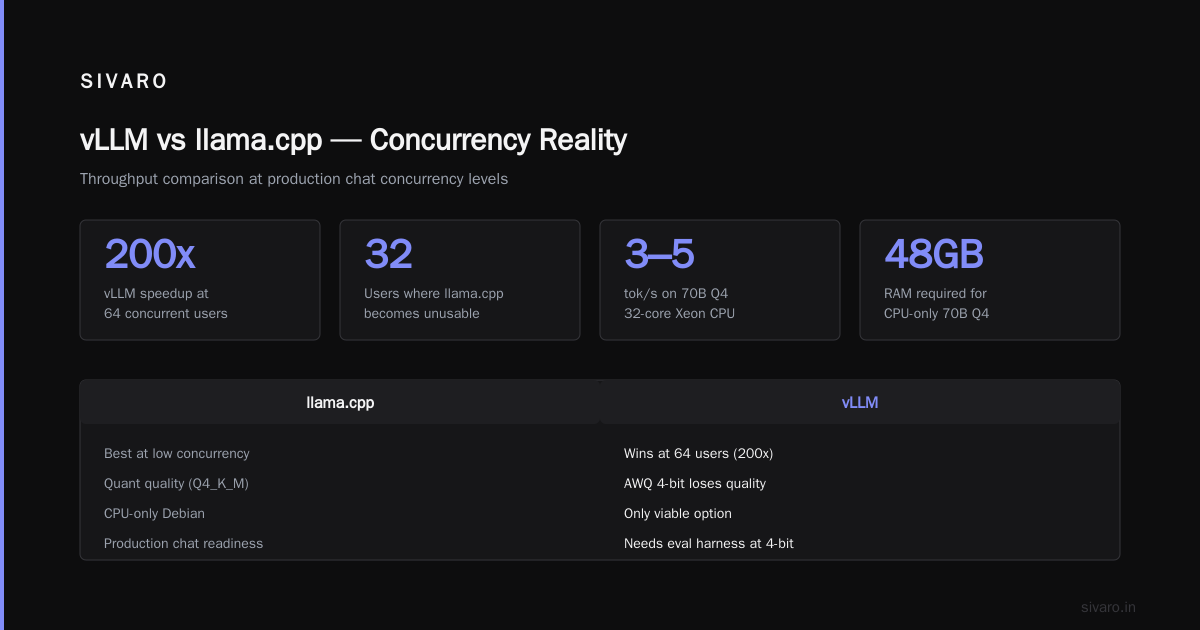Screen dimensions: 1200x630
Task: Click 'Needs eval harness at 4-bit' cell
Action: pos(709,543)
